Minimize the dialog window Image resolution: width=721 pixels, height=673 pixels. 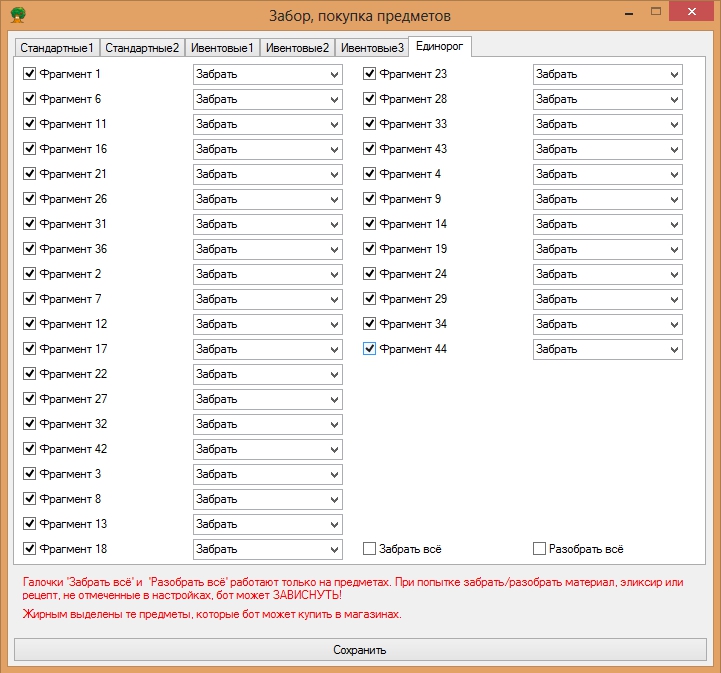click(628, 12)
